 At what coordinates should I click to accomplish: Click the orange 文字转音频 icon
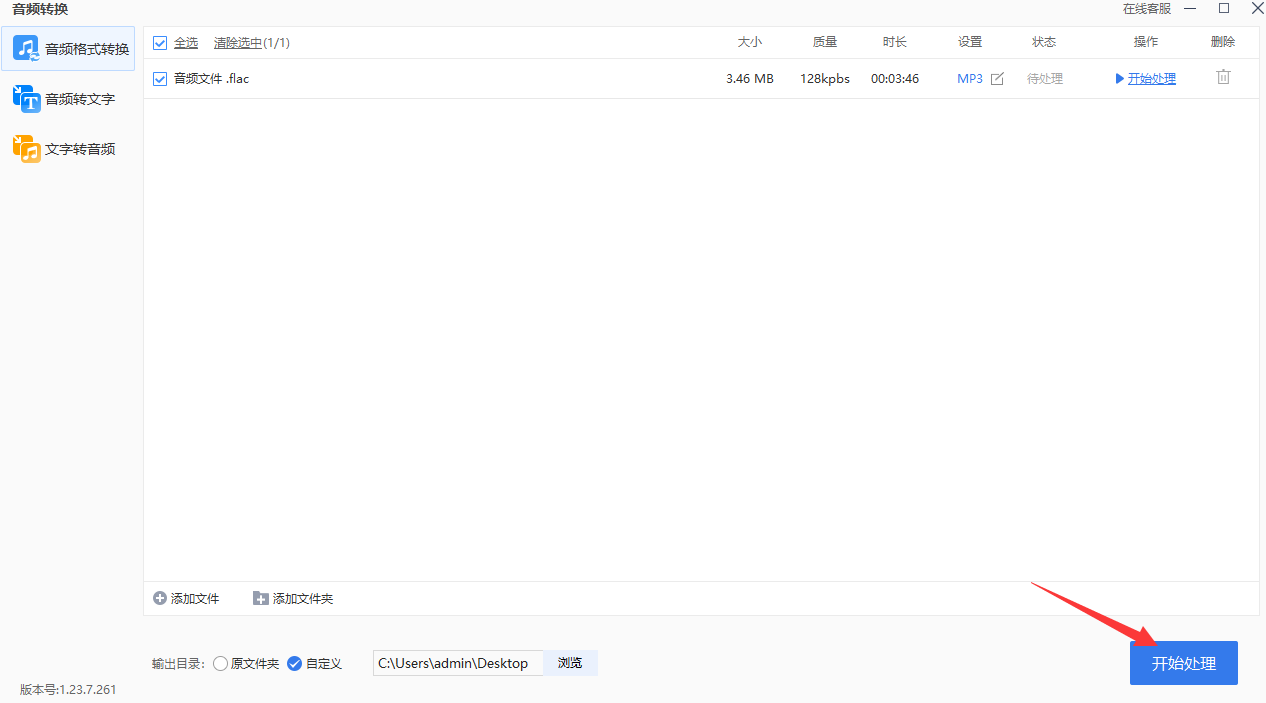pyautogui.click(x=26, y=148)
